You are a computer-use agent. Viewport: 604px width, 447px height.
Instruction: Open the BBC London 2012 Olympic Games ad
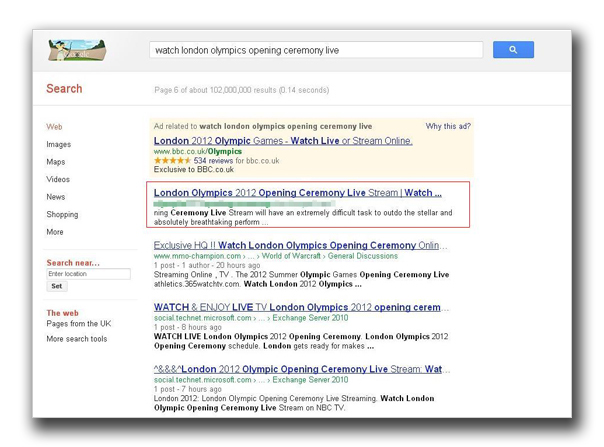pyautogui.click(x=283, y=141)
